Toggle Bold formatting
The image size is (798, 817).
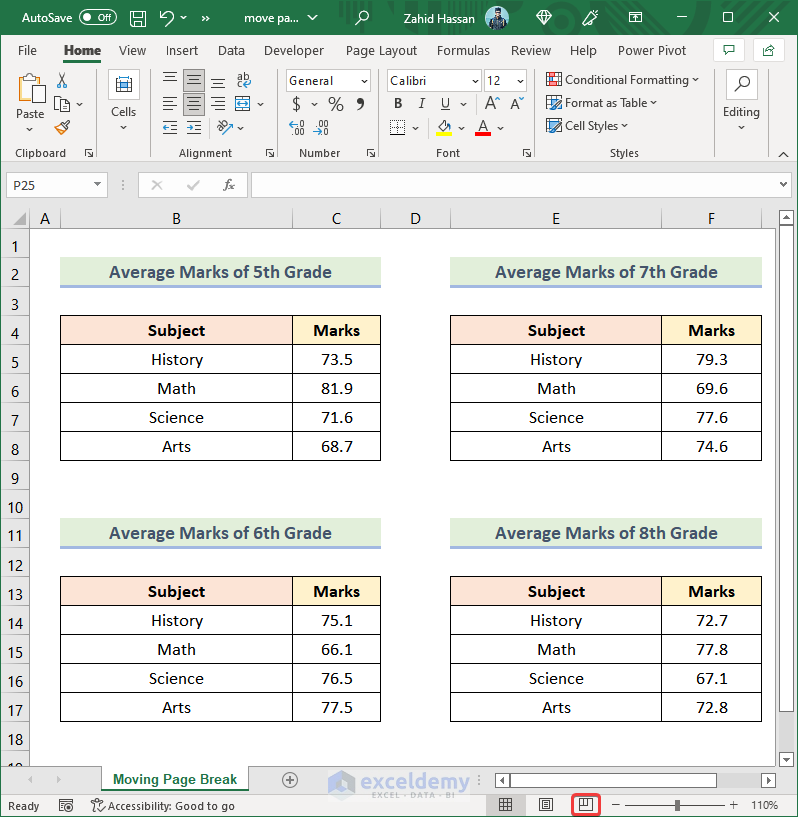(398, 104)
